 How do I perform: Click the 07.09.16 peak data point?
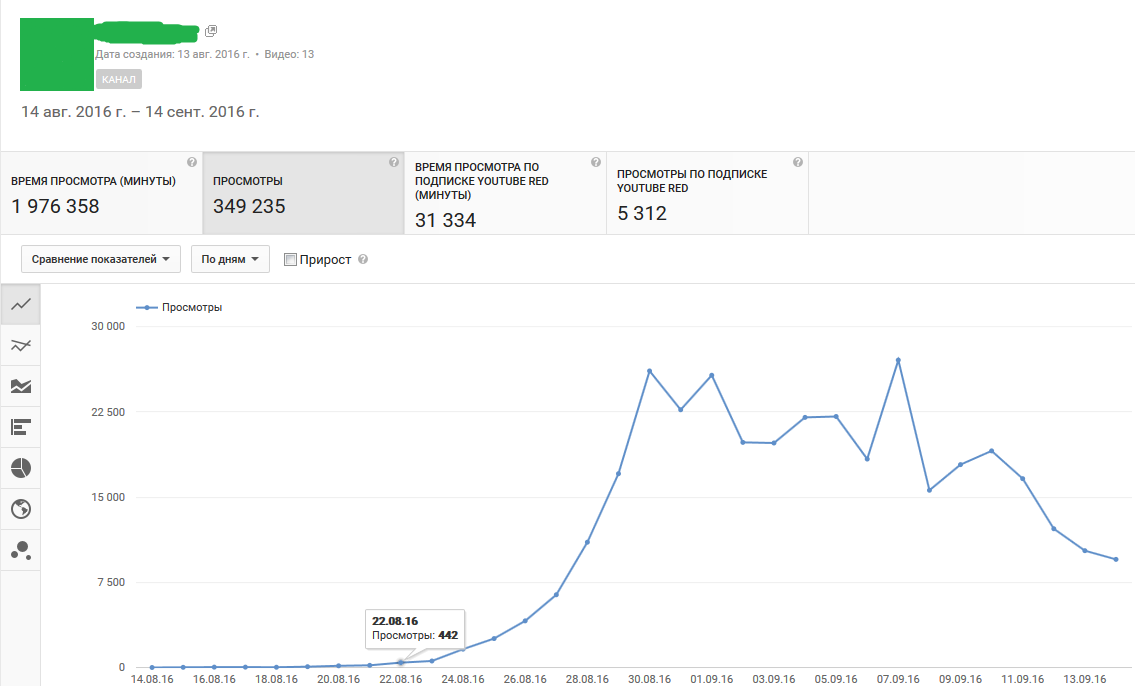[898, 360]
